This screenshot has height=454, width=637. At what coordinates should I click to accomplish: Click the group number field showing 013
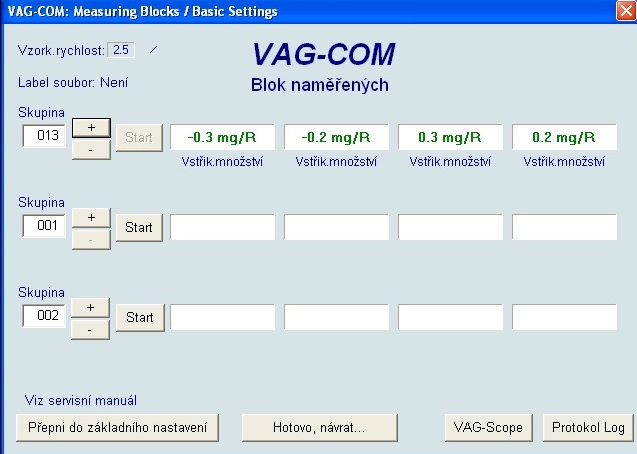(44, 136)
